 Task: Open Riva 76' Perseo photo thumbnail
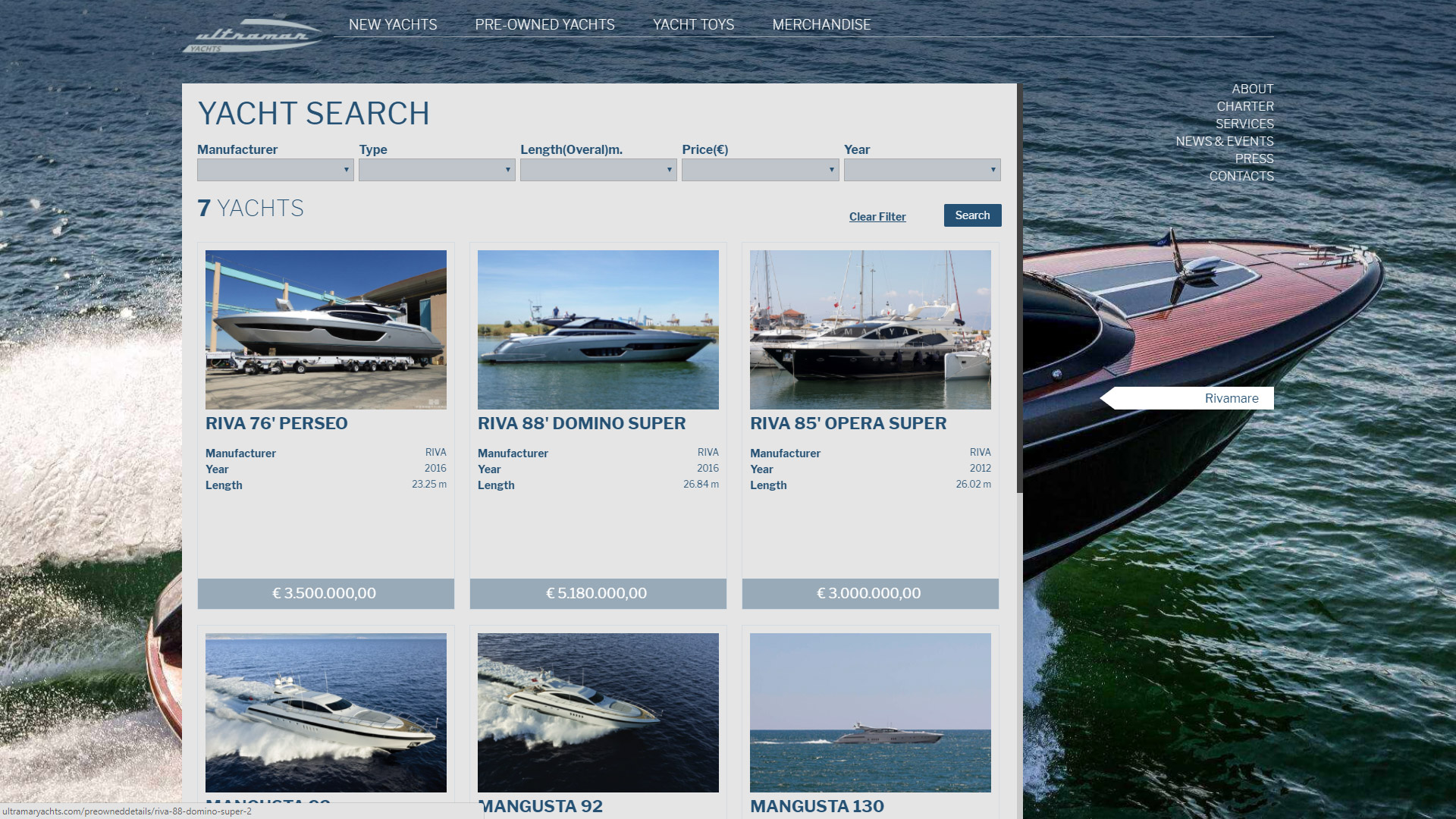coord(326,330)
